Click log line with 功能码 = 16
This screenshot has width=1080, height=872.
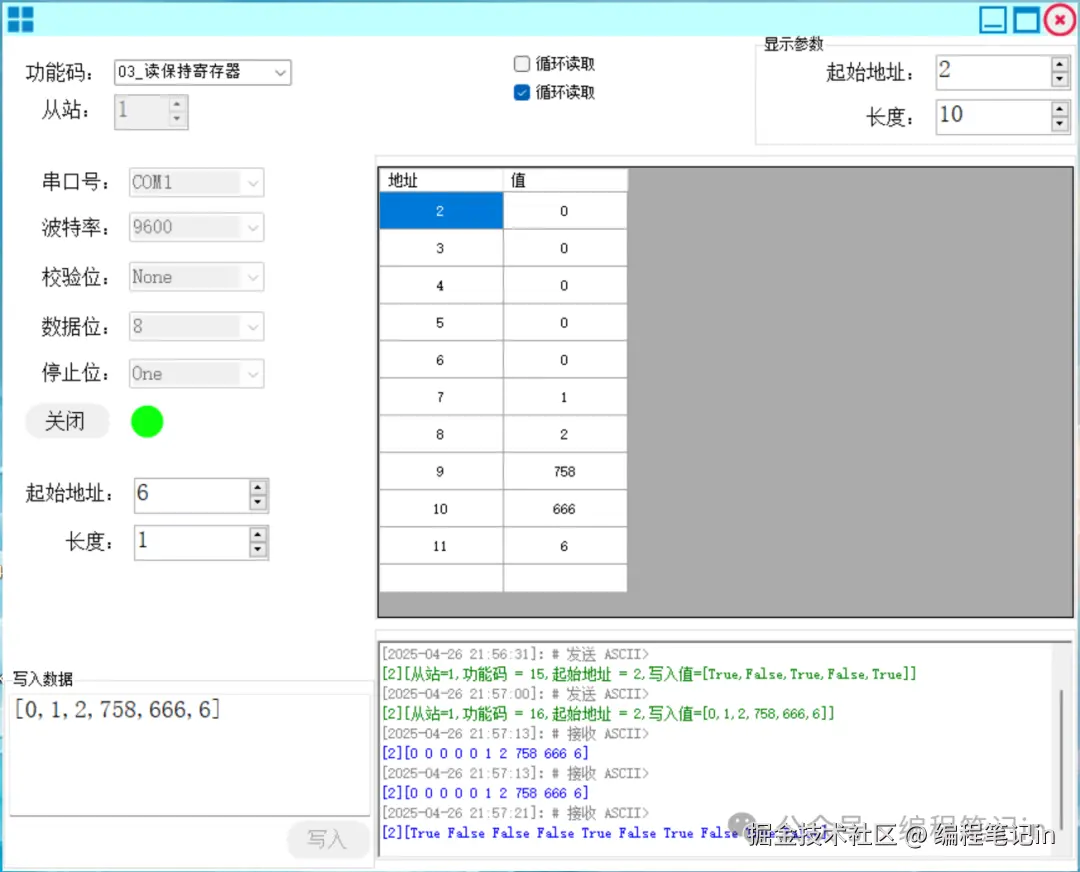[x=608, y=714]
